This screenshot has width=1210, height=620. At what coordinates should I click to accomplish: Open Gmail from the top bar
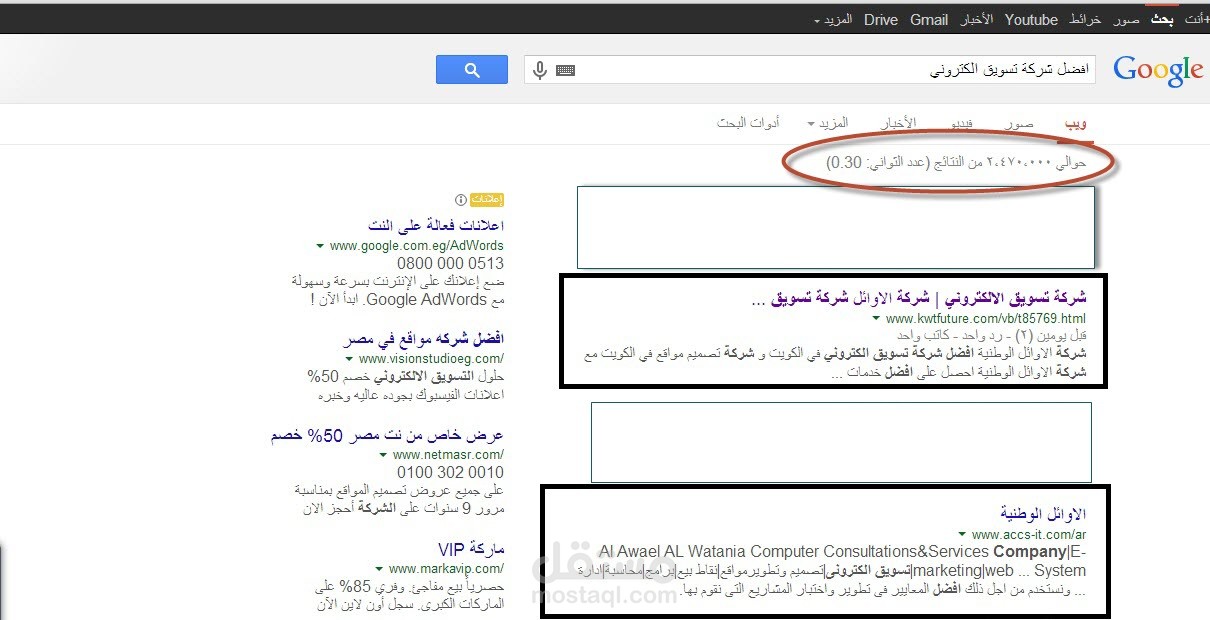tap(929, 20)
